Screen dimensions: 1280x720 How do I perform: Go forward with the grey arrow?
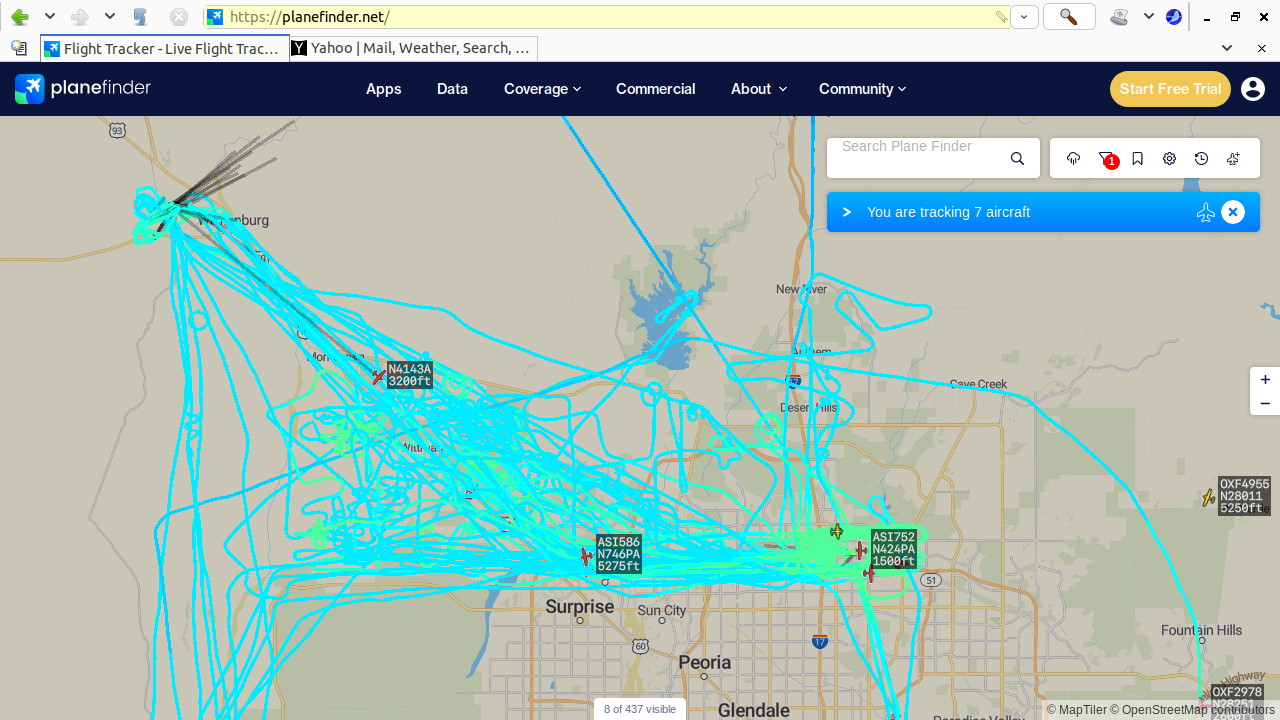click(x=80, y=17)
